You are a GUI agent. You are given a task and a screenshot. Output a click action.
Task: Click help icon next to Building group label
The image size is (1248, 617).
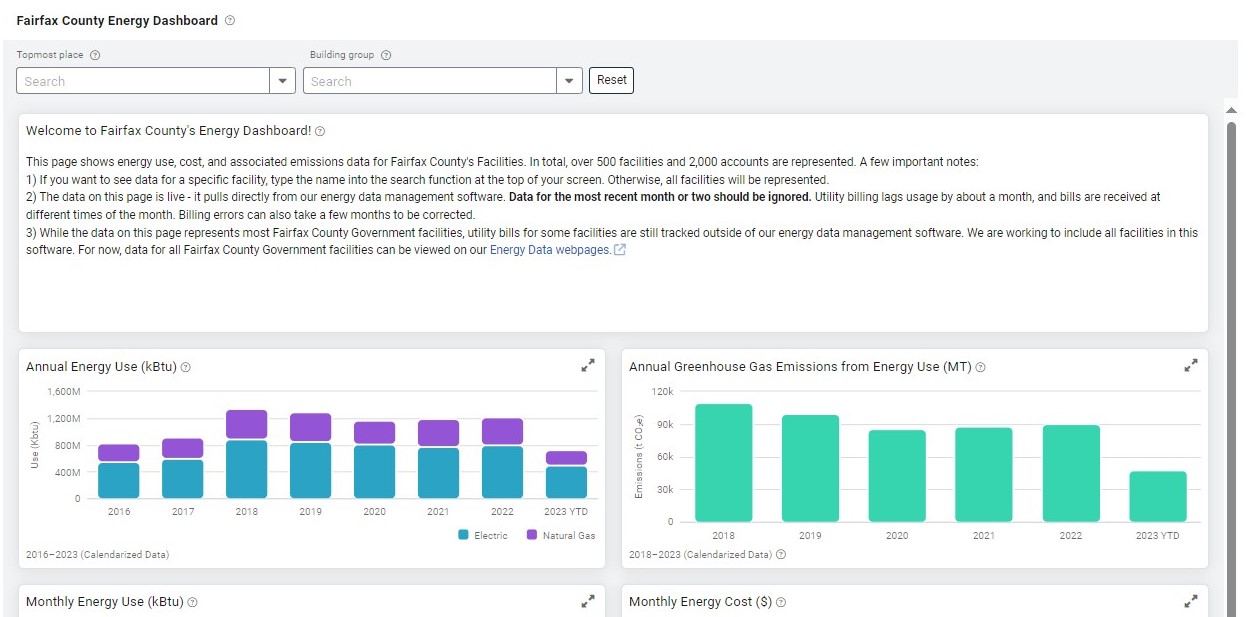click(386, 56)
